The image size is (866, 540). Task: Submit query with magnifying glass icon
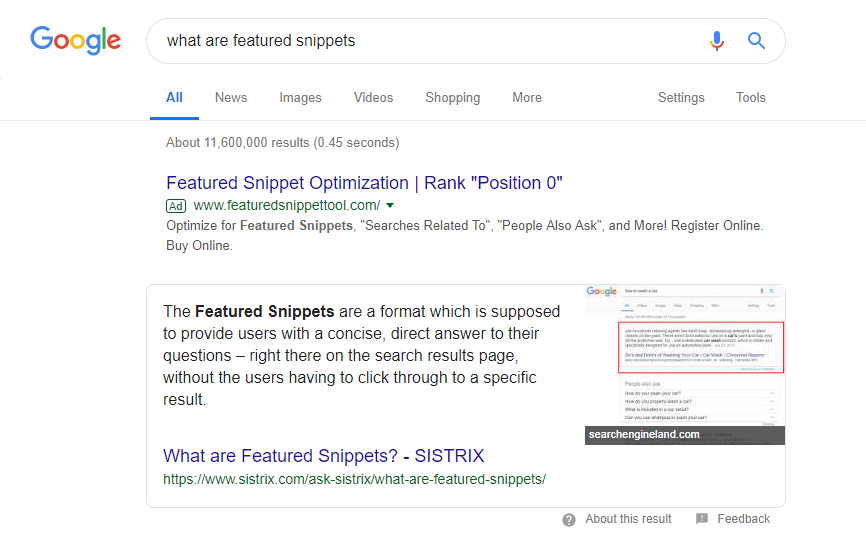point(756,40)
